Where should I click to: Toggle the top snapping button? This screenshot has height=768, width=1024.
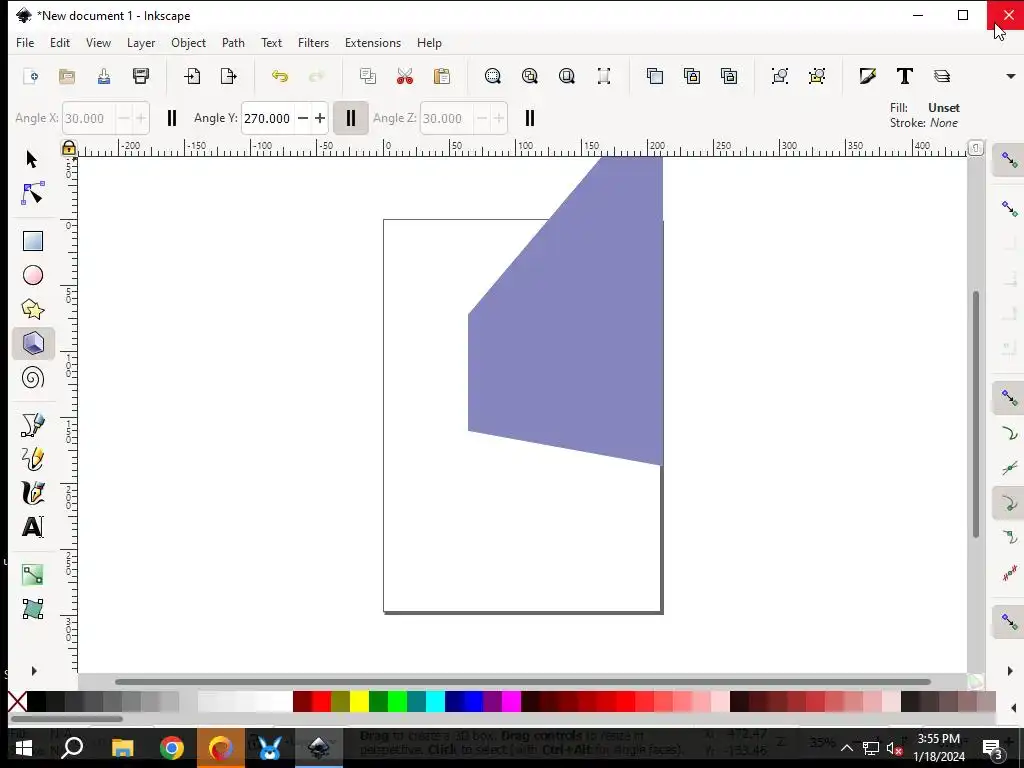pyautogui.click(x=1010, y=160)
